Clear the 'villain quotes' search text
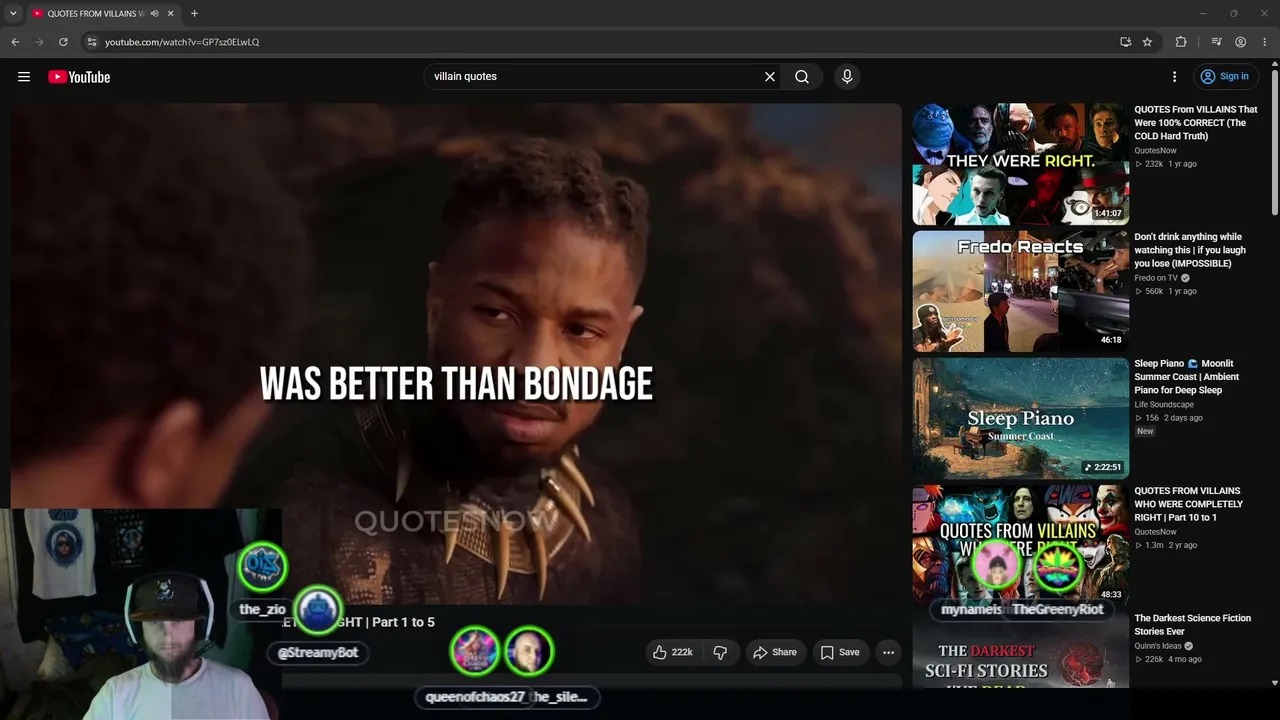This screenshot has height=720, width=1280. pos(770,77)
